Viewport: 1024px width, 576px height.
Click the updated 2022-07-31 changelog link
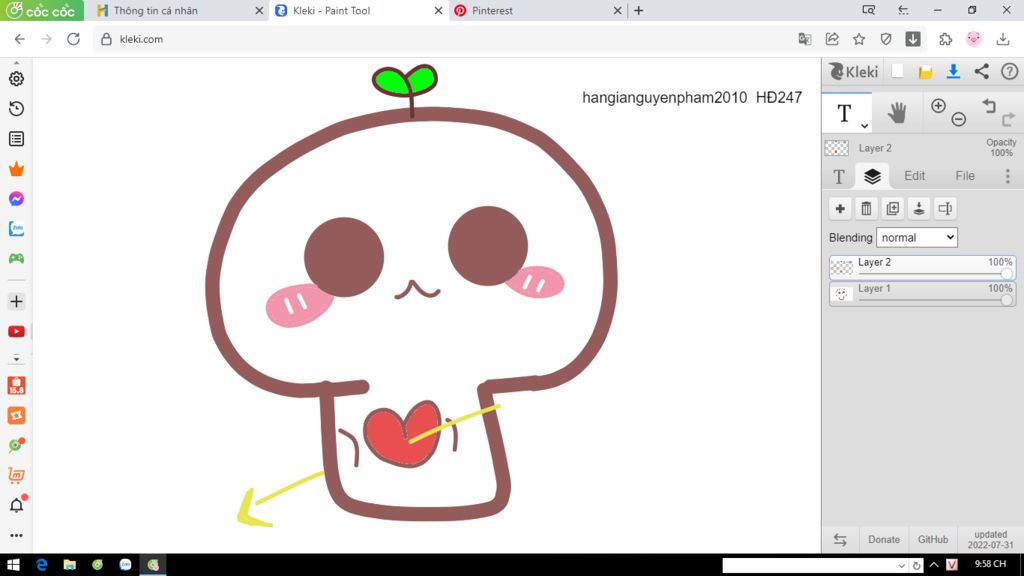coord(990,539)
